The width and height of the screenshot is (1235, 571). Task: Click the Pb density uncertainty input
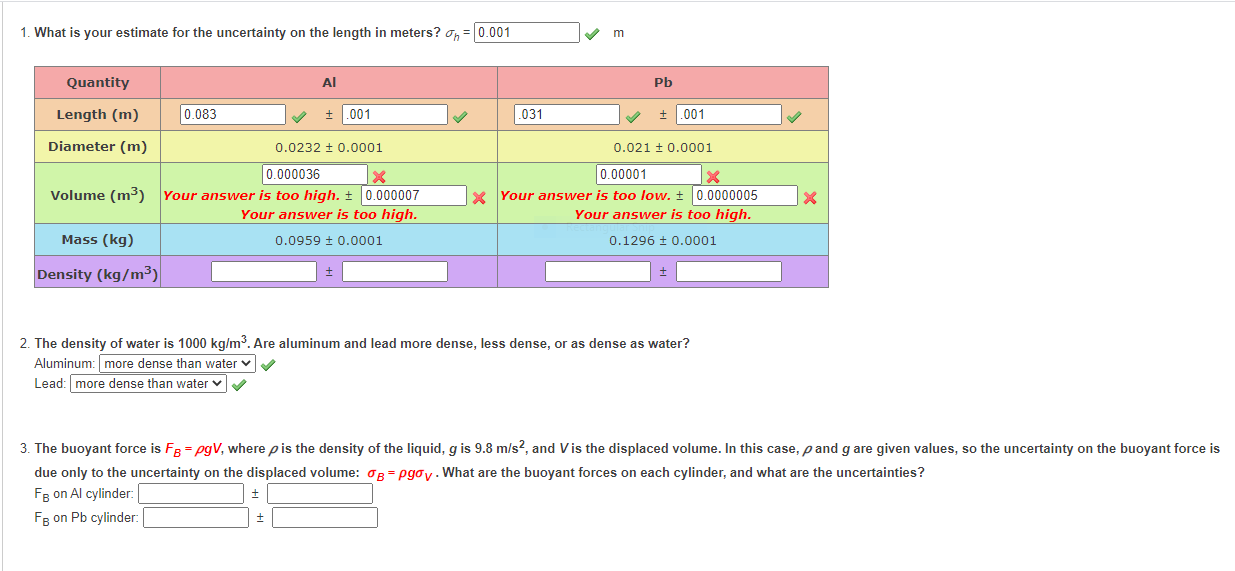729,271
